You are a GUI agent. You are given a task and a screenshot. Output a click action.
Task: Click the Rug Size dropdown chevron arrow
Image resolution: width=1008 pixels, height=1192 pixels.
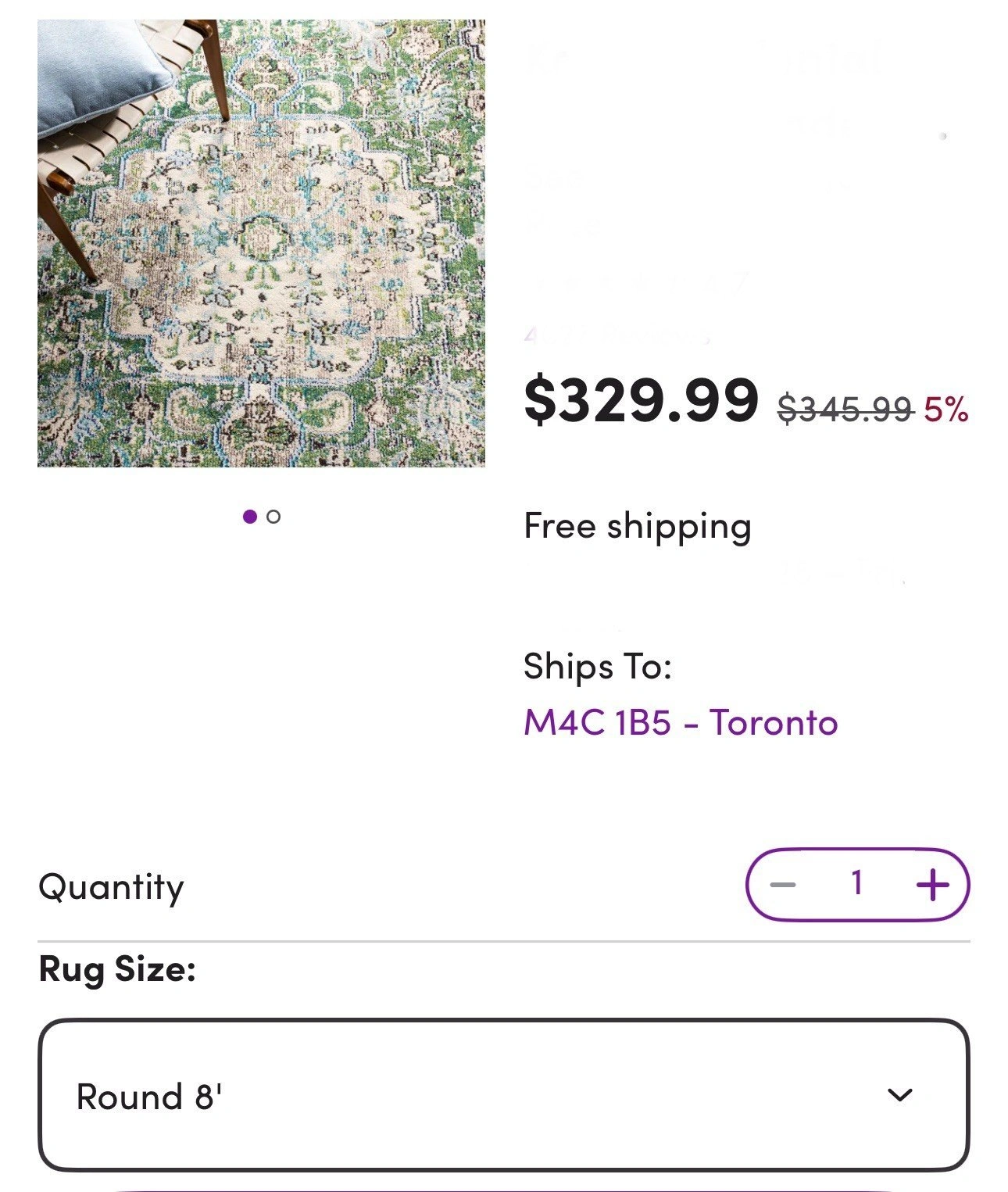(900, 1095)
